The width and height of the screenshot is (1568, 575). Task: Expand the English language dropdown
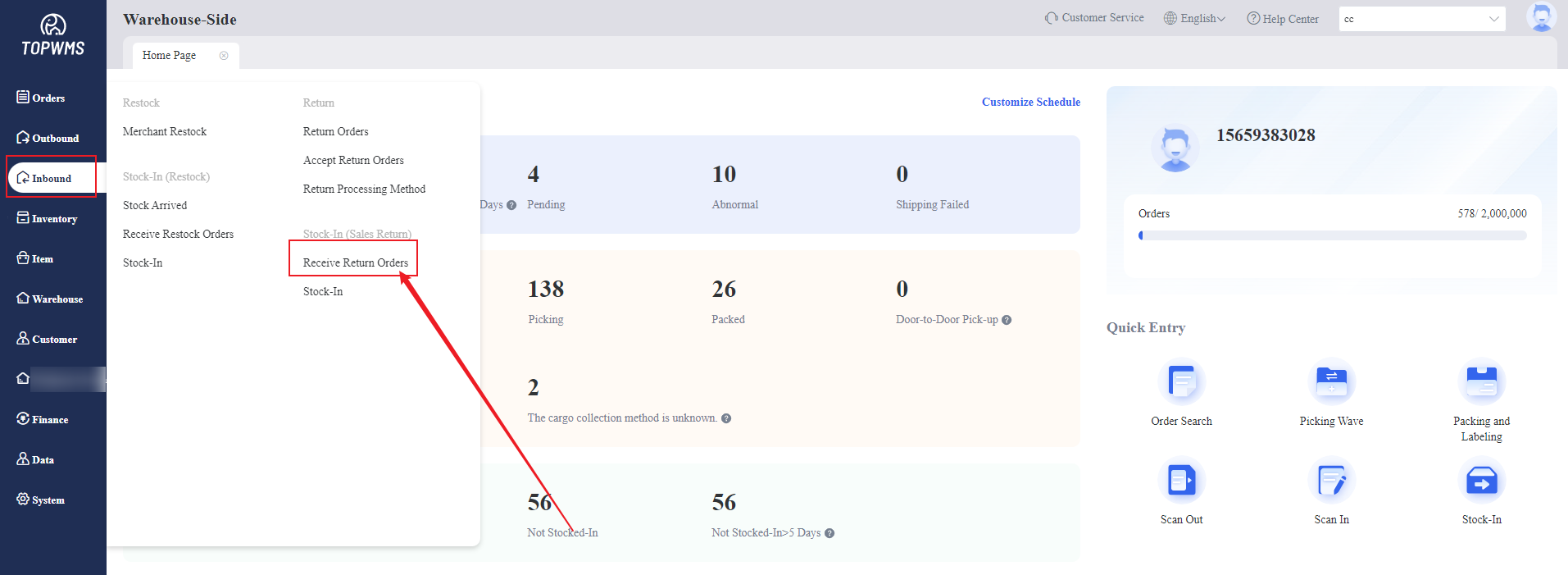pyautogui.click(x=1195, y=19)
